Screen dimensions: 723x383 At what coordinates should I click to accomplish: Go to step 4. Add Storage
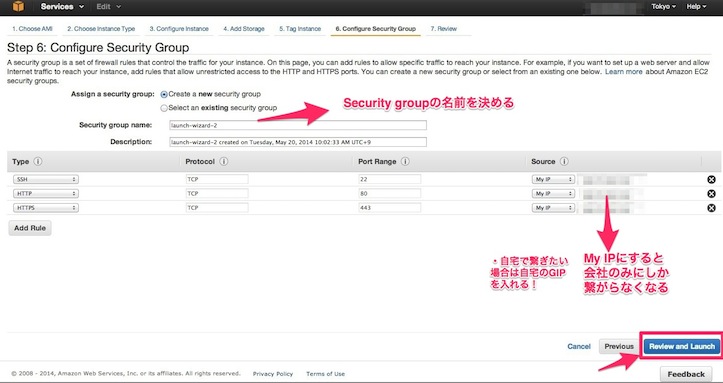[244, 29]
